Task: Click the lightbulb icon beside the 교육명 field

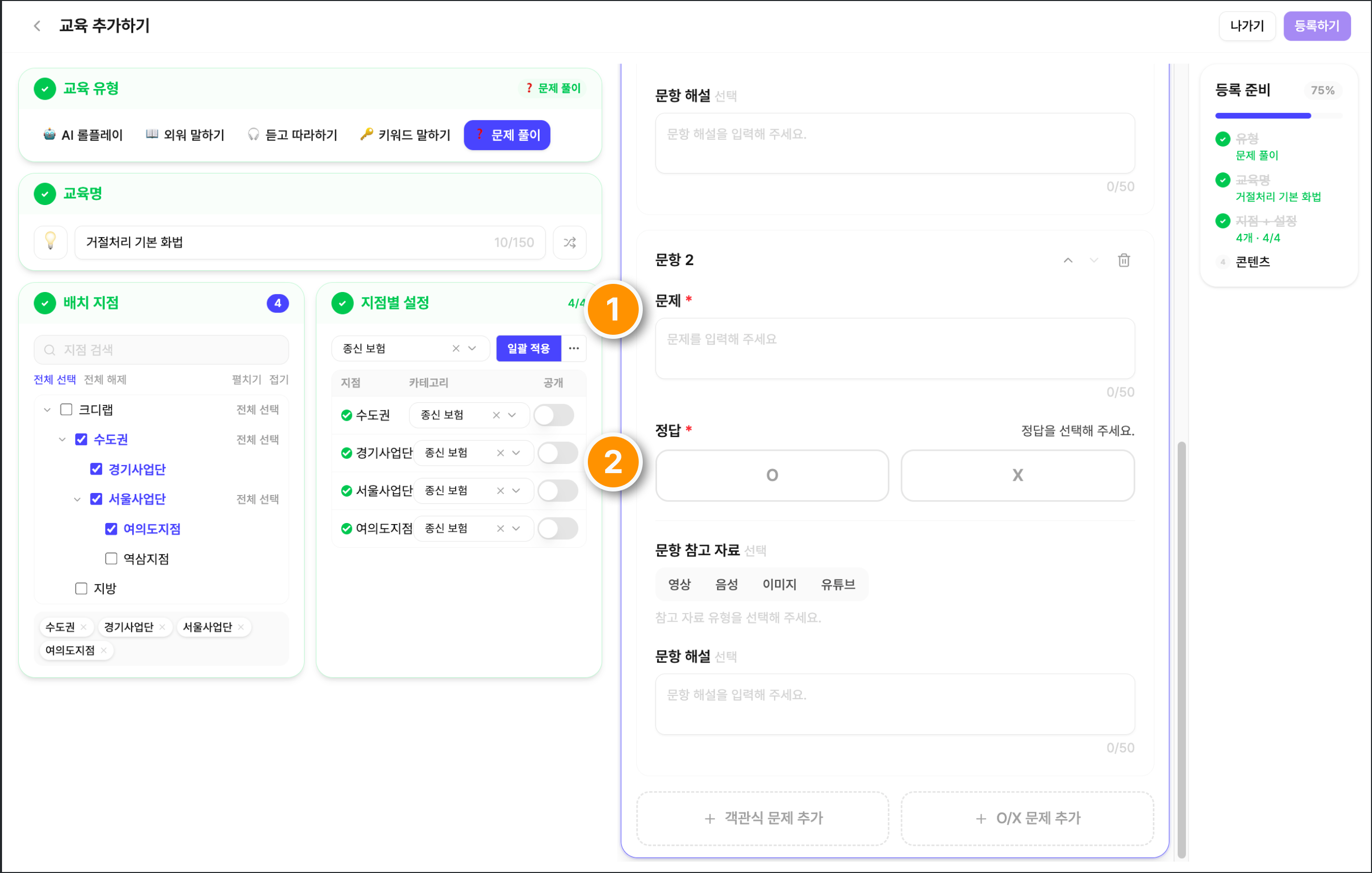Action: 51,242
